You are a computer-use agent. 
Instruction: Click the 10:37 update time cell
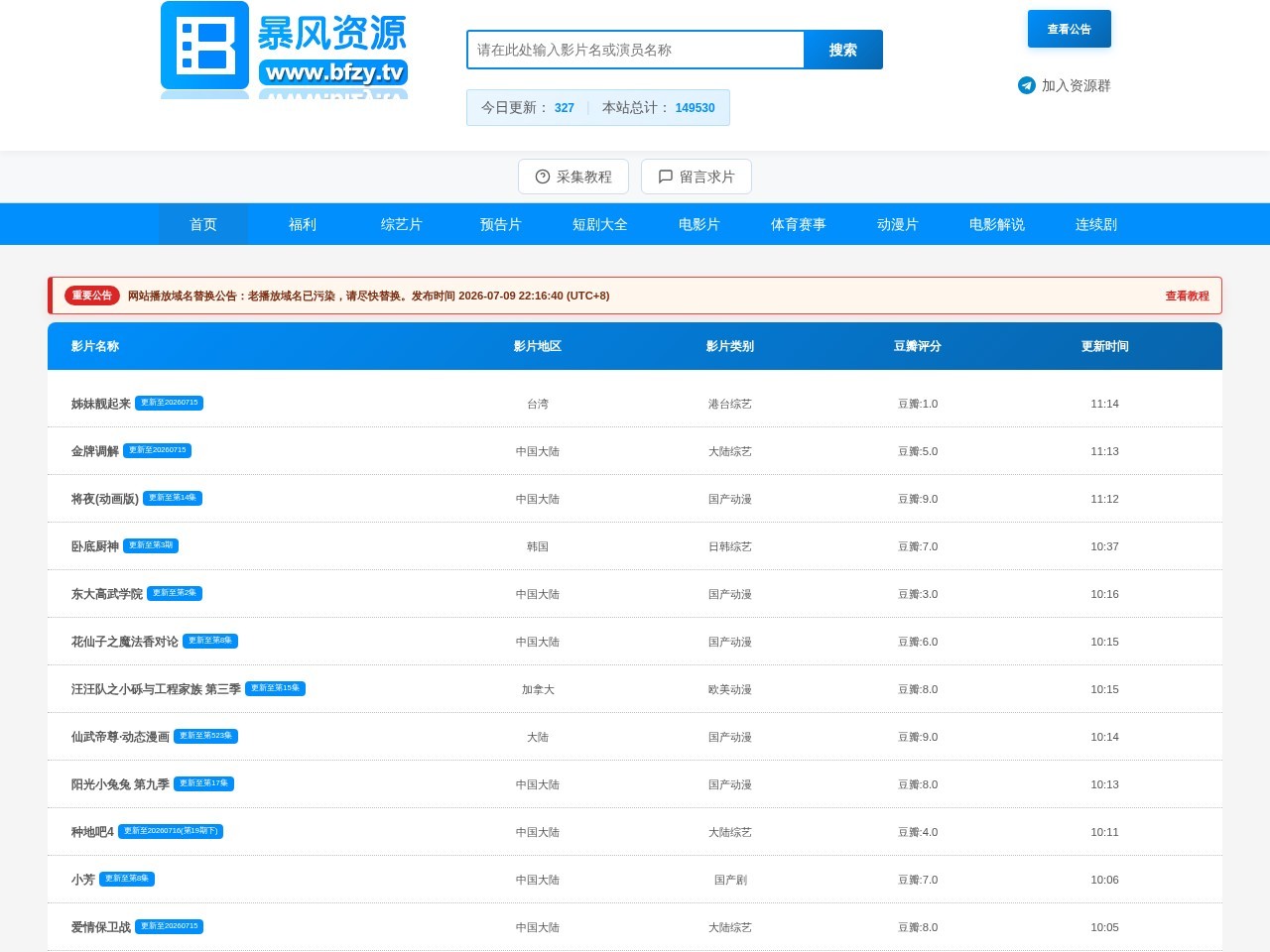pos(1105,546)
